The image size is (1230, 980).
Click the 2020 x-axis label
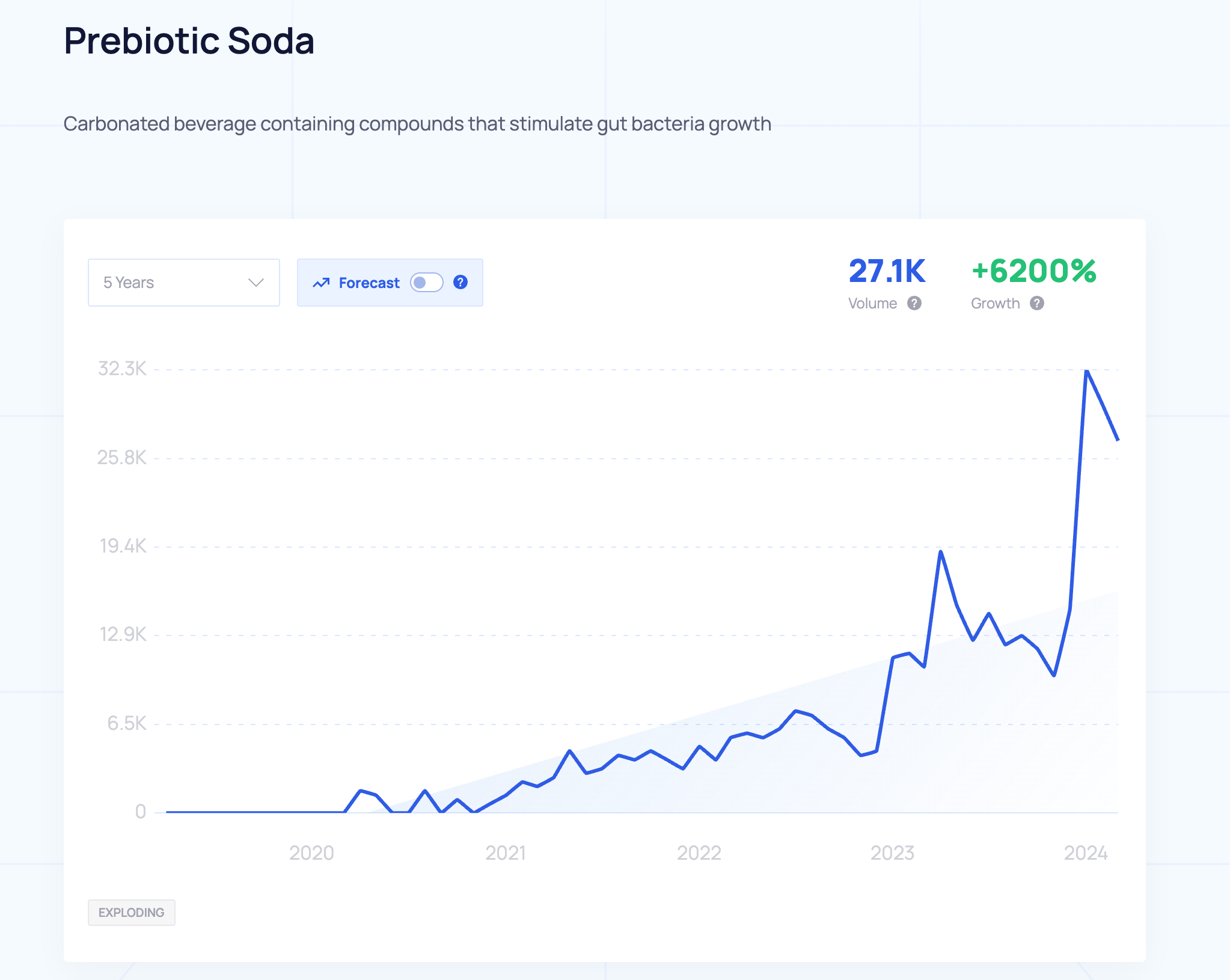pos(311,853)
